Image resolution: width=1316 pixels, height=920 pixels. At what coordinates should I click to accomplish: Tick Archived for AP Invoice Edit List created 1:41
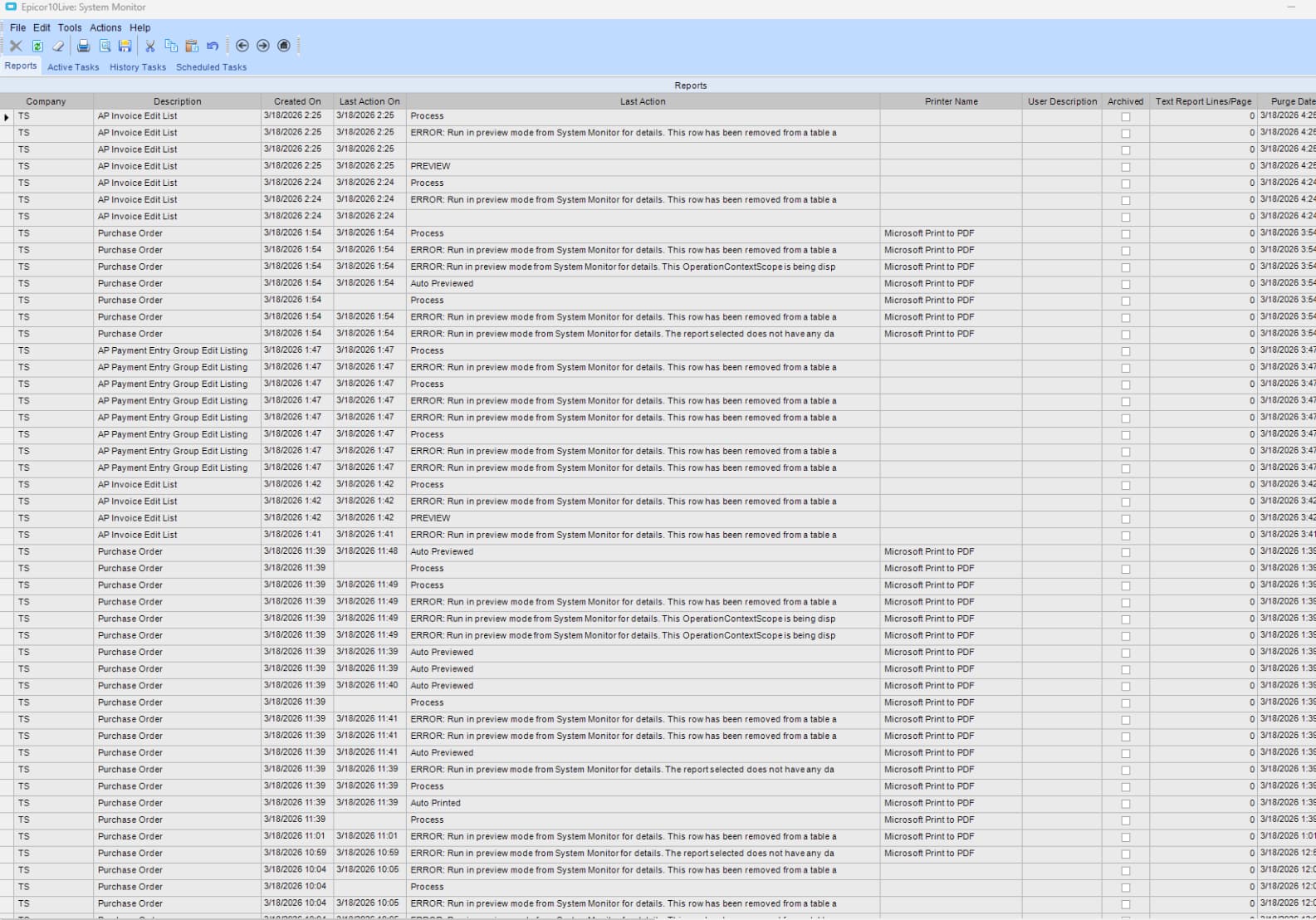coord(1126,536)
